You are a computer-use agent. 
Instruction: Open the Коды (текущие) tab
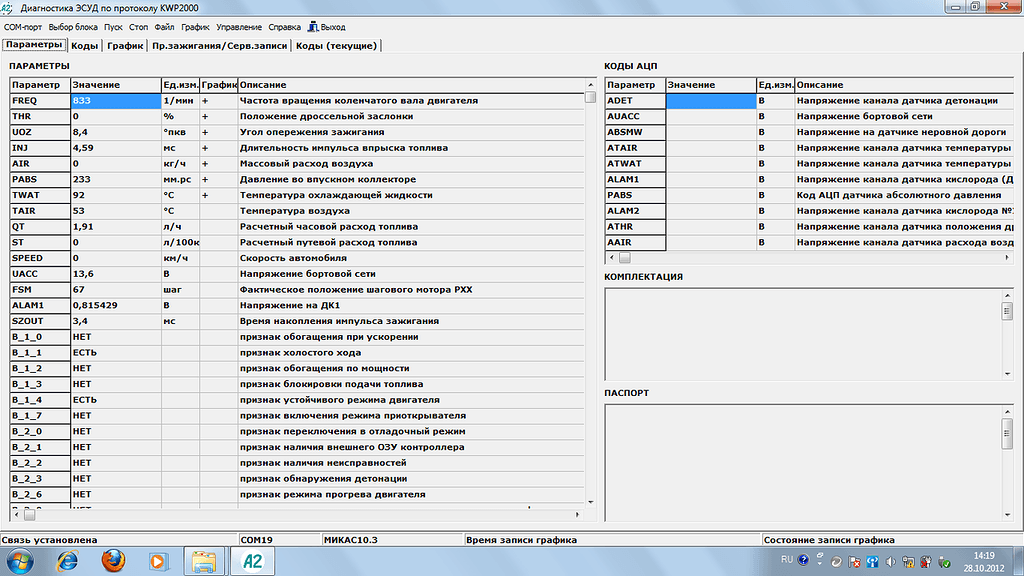[336, 45]
